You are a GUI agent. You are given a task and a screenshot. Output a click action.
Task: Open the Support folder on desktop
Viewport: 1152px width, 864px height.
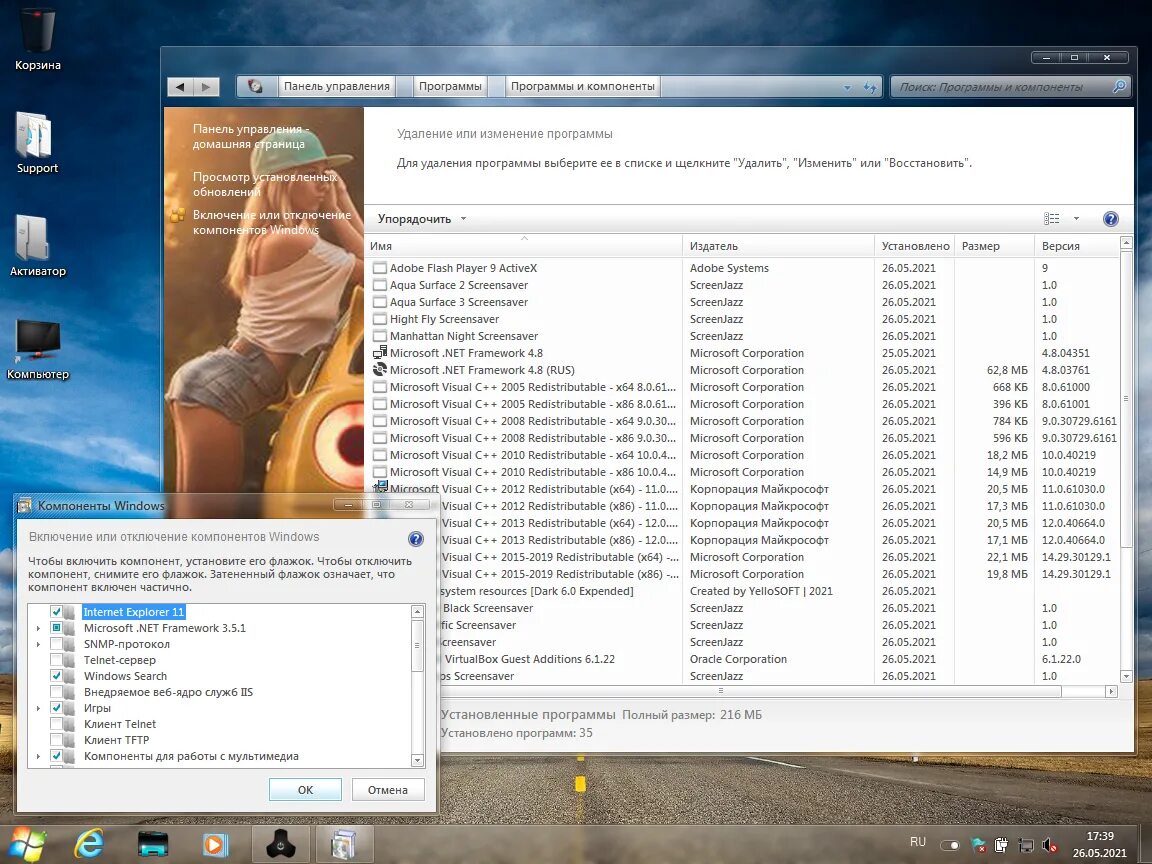(x=37, y=143)
